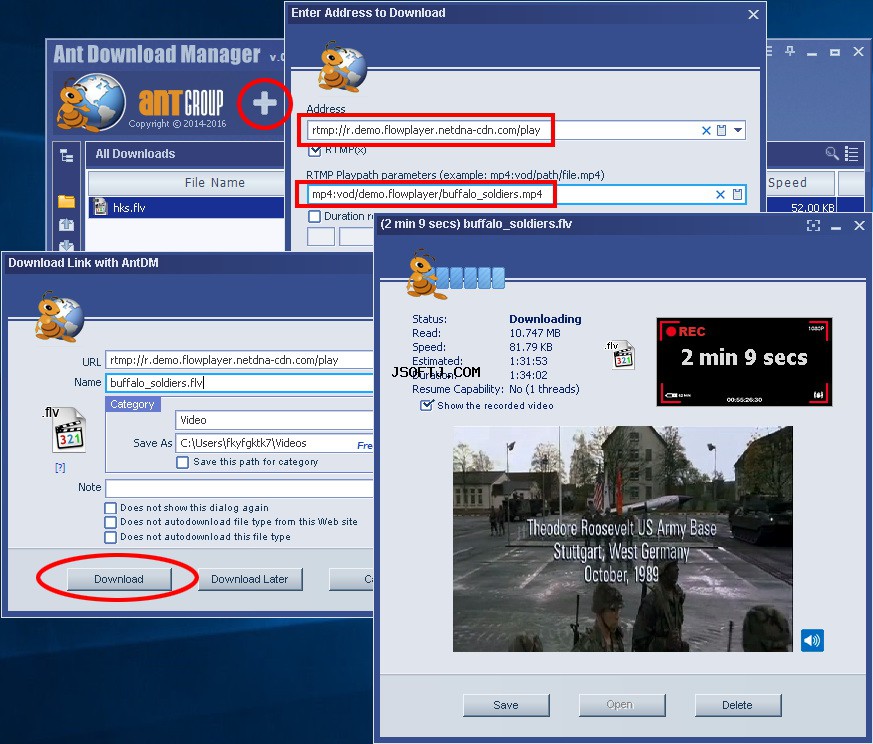Paste clipboard into the Address field

tap(722, 130)
